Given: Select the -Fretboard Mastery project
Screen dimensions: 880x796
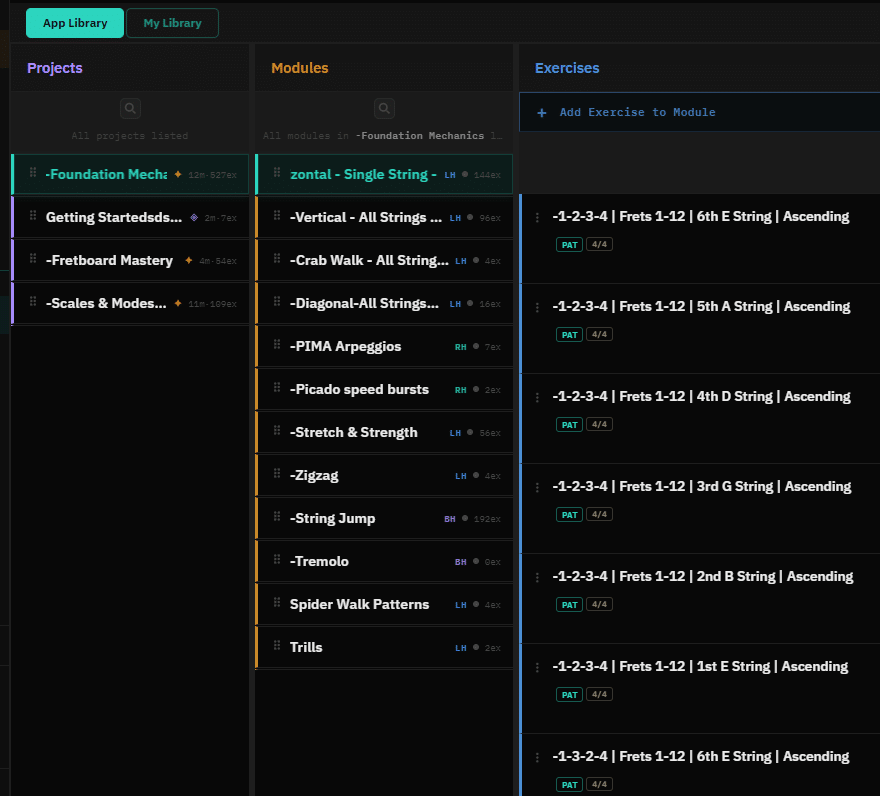Looking at the screenshot, I should 130,260.
